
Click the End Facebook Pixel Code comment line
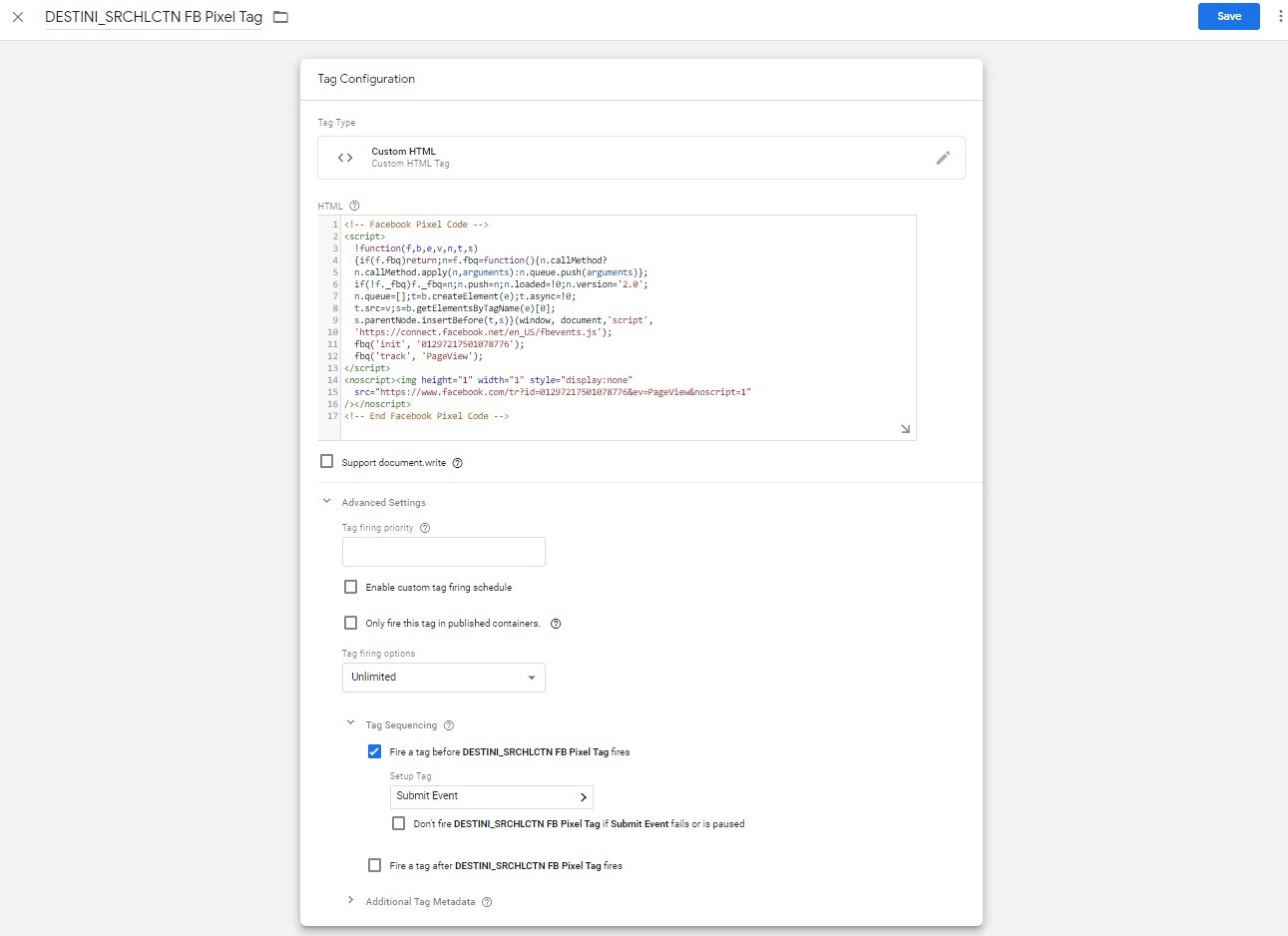(426, 416)
